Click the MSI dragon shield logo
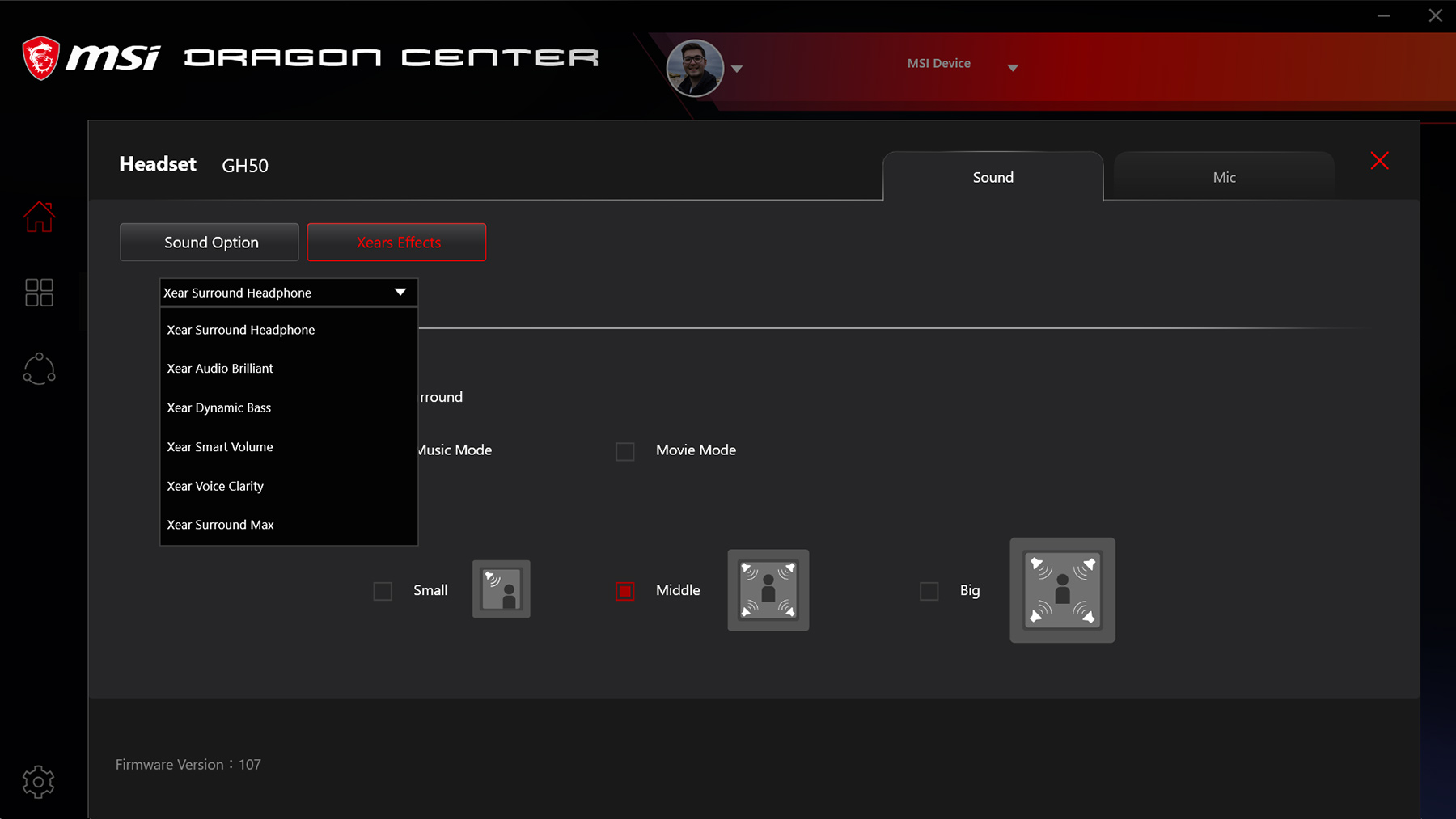 click(40, 57)
